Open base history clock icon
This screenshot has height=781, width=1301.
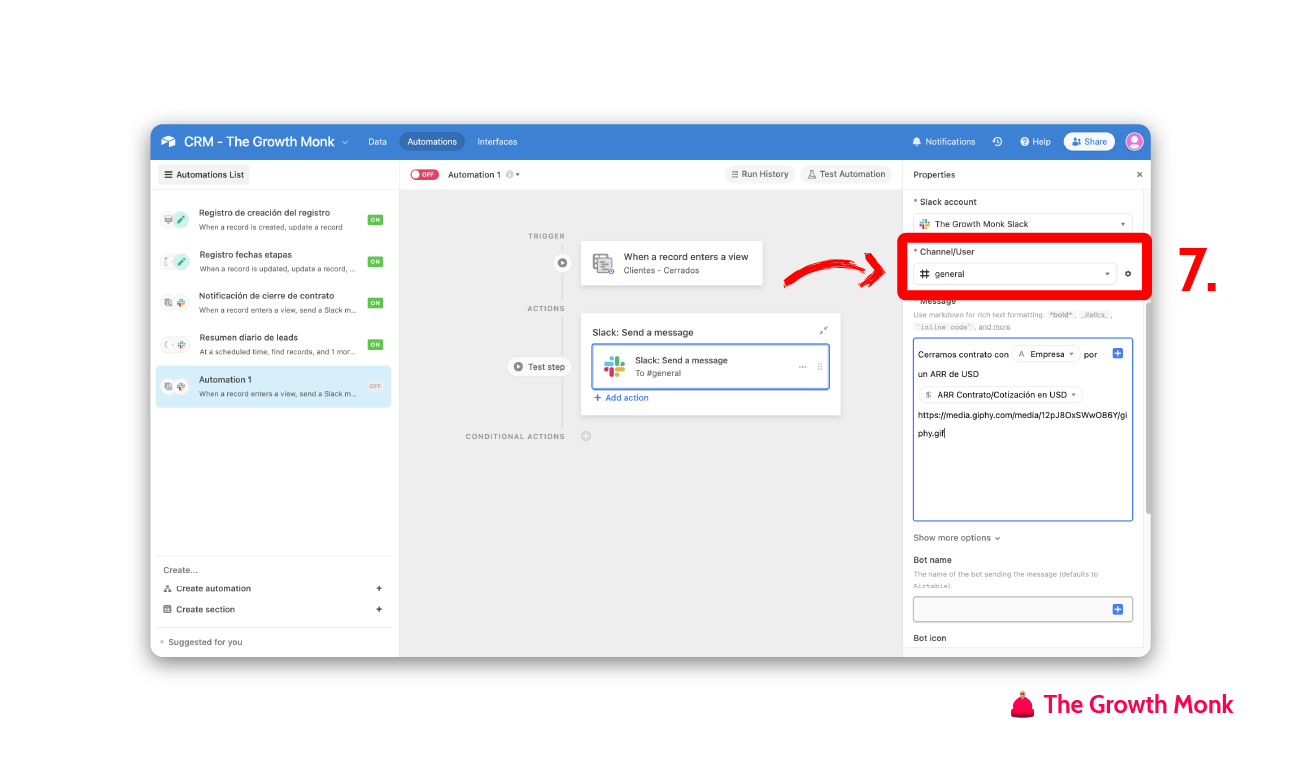997,142
